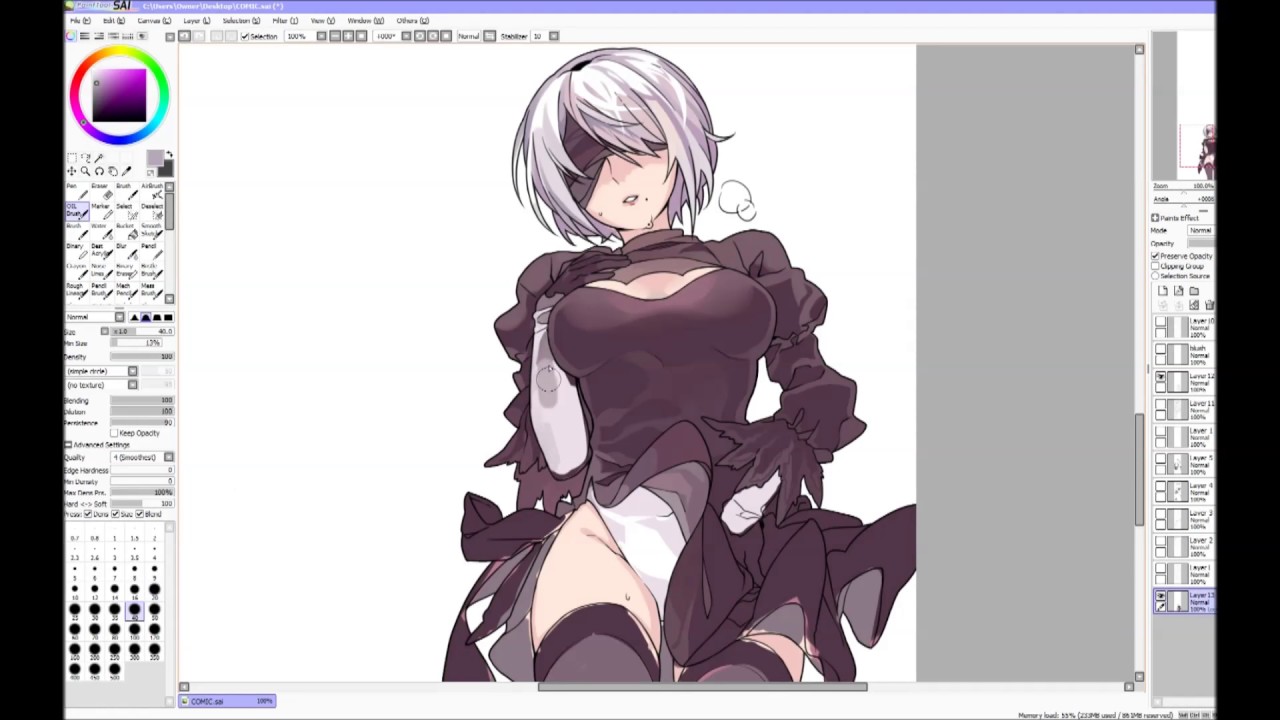
Task: Create a new layer folder
Action: (x=1194, y=291)
